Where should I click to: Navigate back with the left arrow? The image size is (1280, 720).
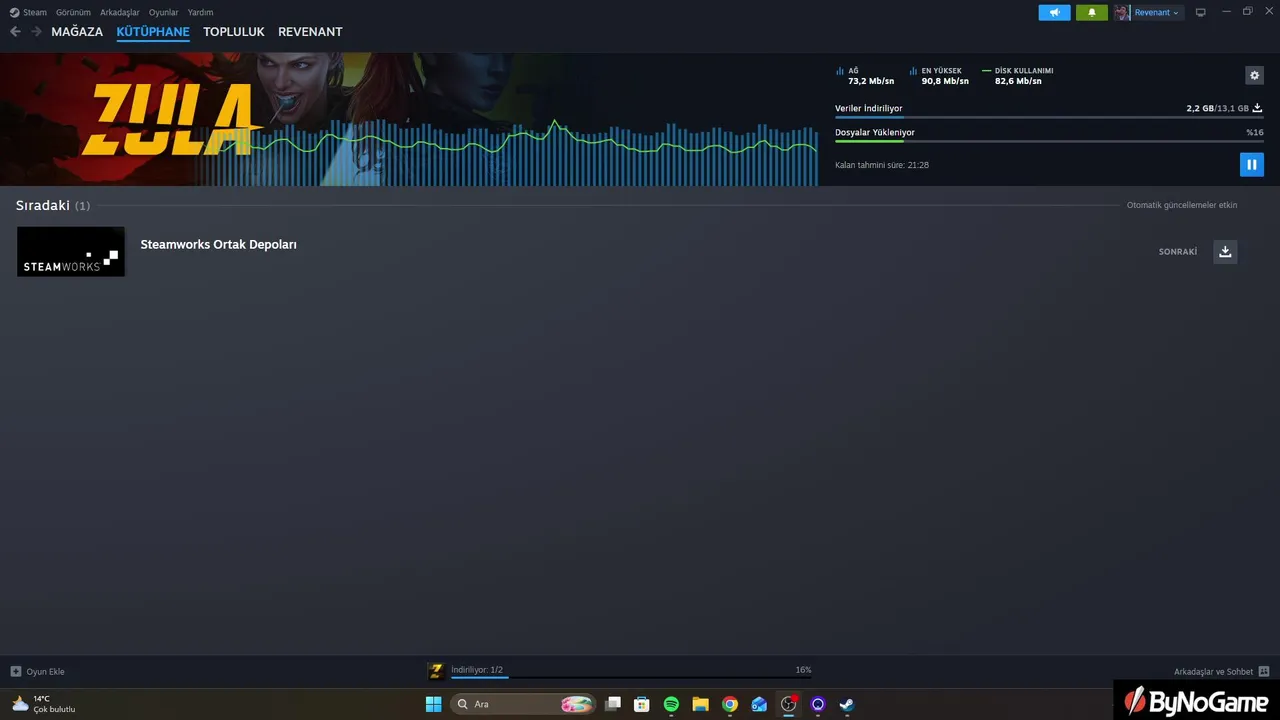[x=15, y=32]
